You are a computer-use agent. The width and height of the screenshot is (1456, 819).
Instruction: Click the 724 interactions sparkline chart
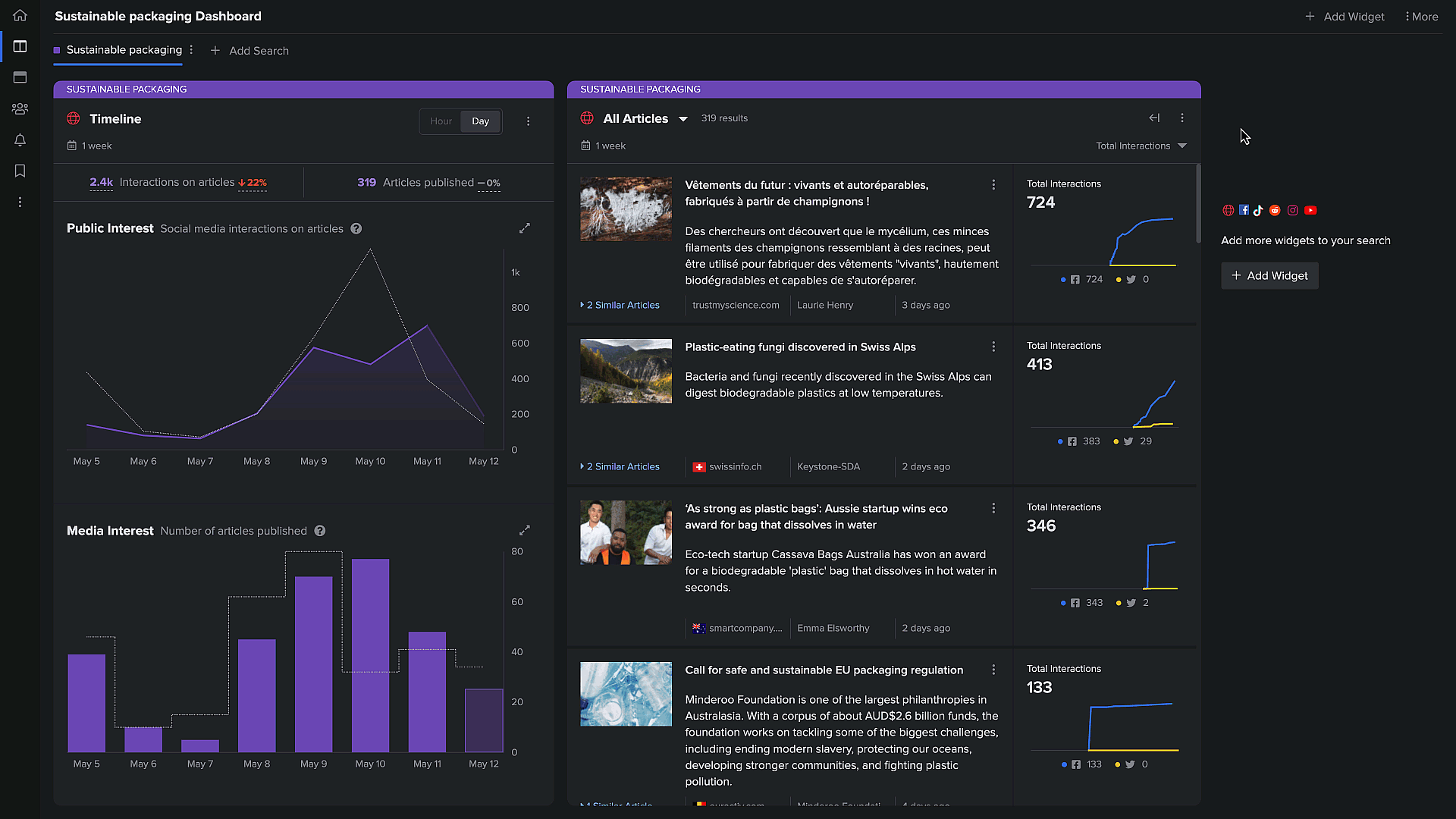tap(1103, 242)
